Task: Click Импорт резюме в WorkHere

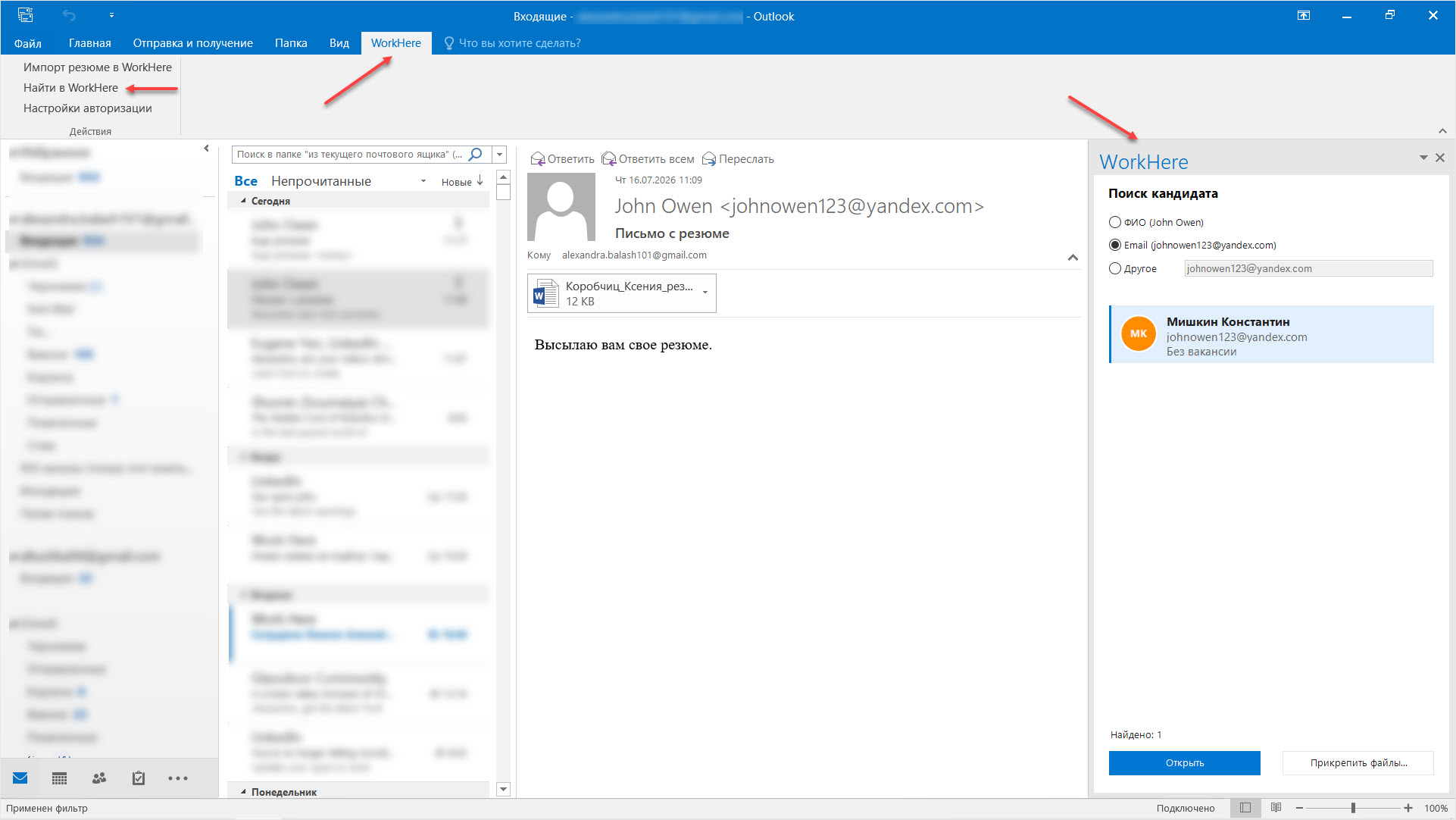Action: click(x=98, y=67)
